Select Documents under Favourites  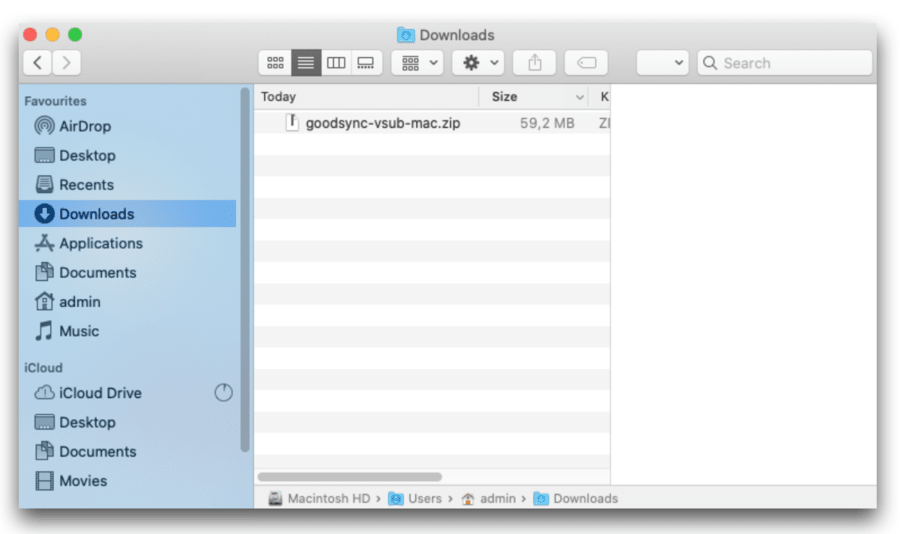(x=127, y=272)
